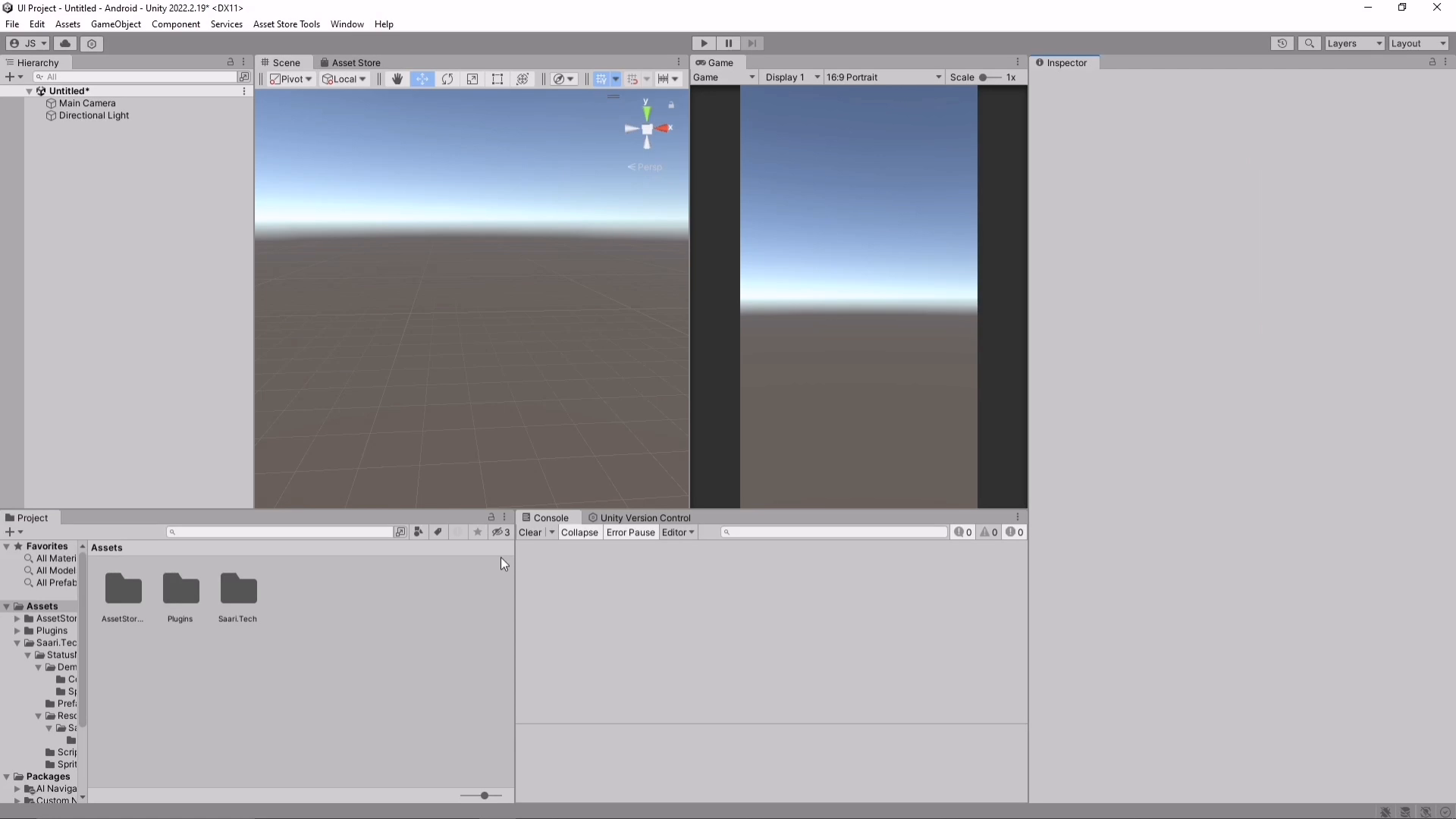Focus the Project search field
1456x819 pixels.
tap(279, 532)
